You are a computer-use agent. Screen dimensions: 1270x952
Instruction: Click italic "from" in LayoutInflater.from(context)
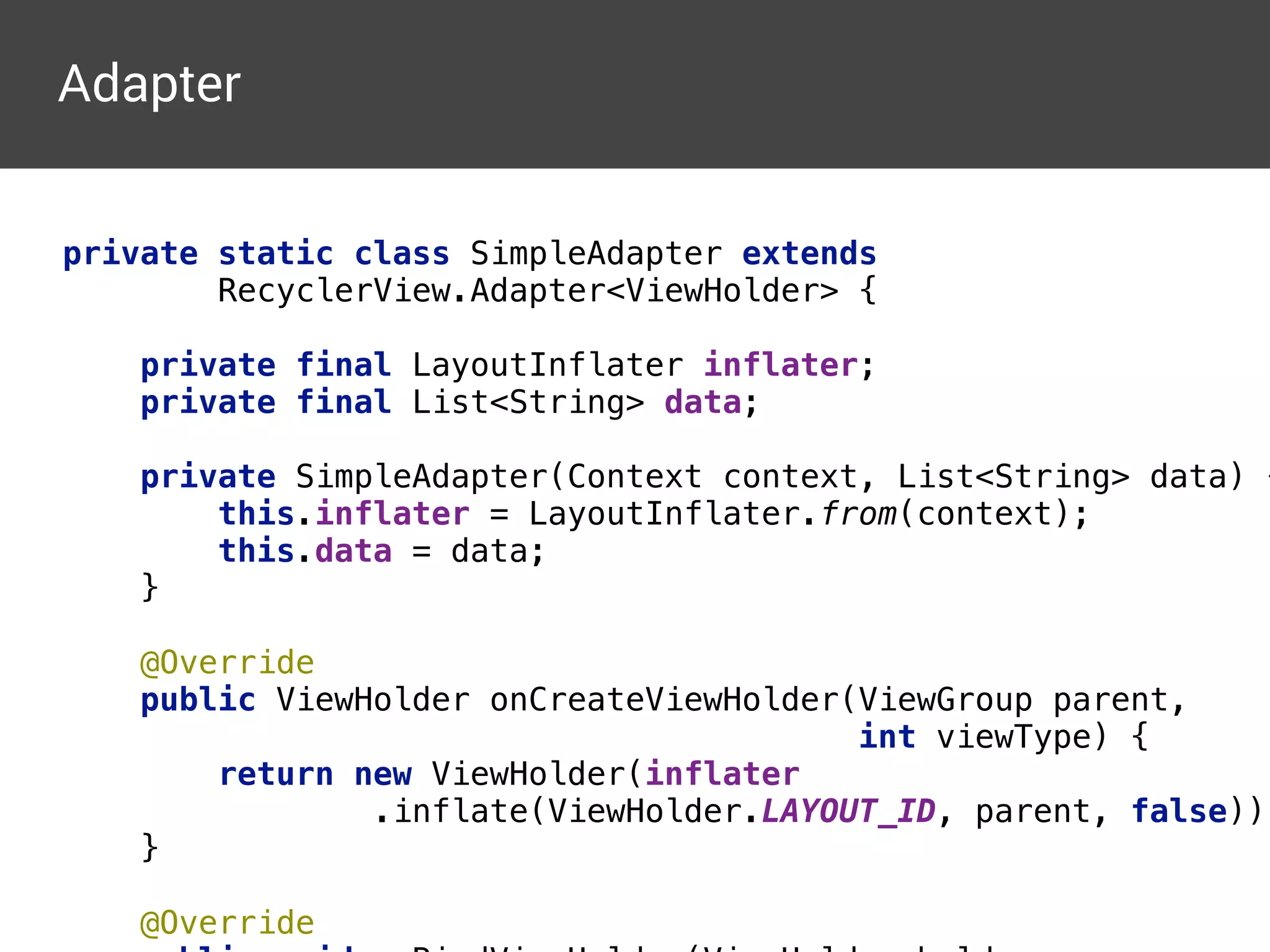click(x=859, y=514)
